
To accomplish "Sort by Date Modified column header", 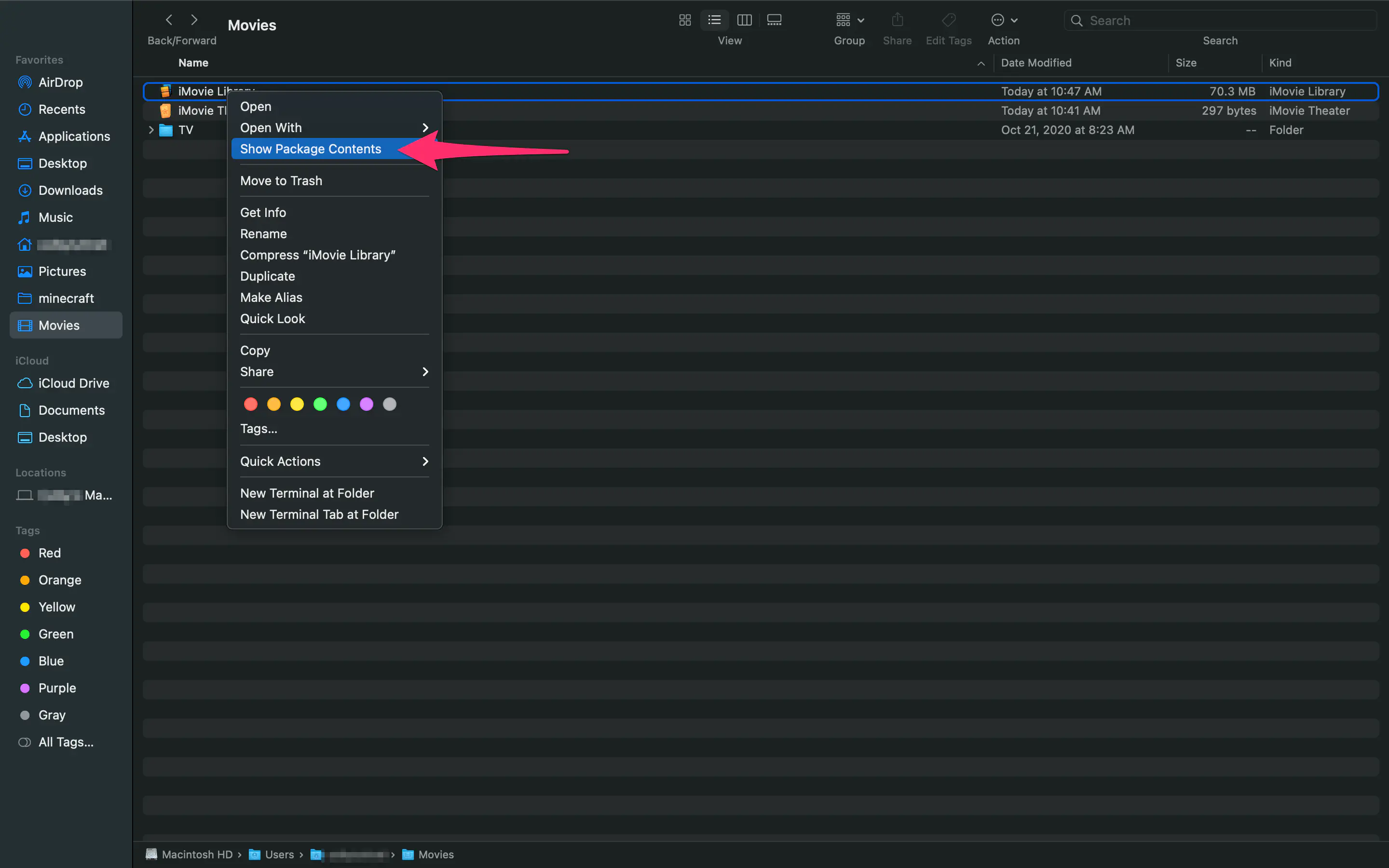I will pos(1036,63).
